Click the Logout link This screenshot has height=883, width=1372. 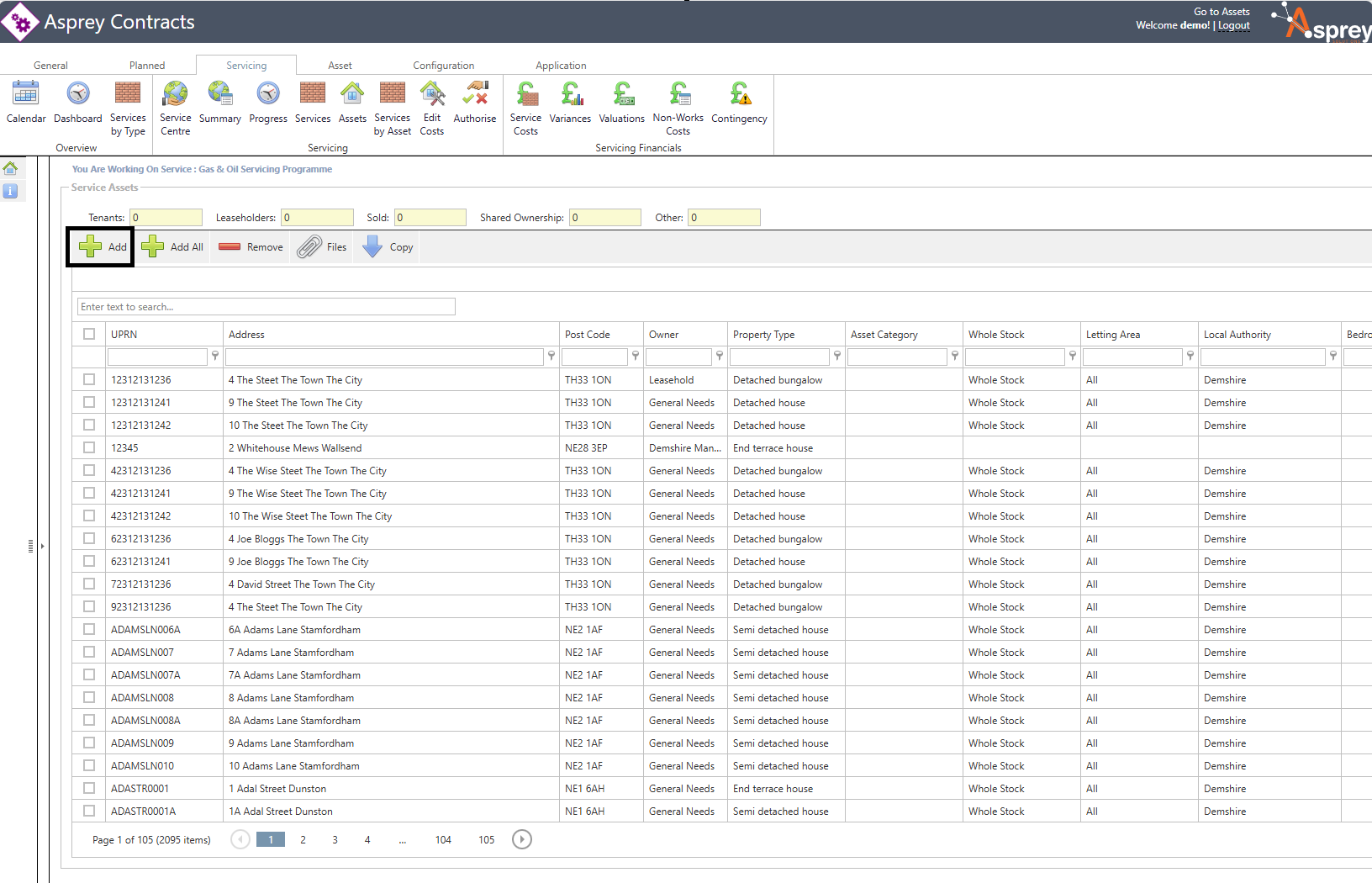click(x=1234, y=25)
